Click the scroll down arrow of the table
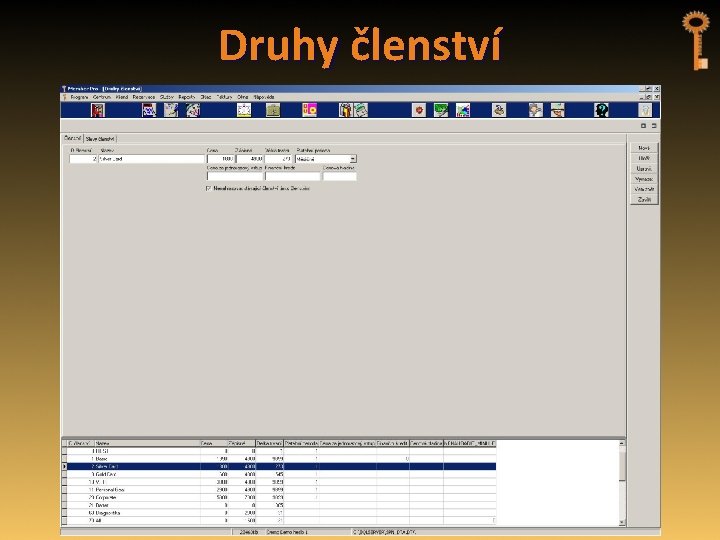This screenshot has width=720, height=540. [622, 522]
